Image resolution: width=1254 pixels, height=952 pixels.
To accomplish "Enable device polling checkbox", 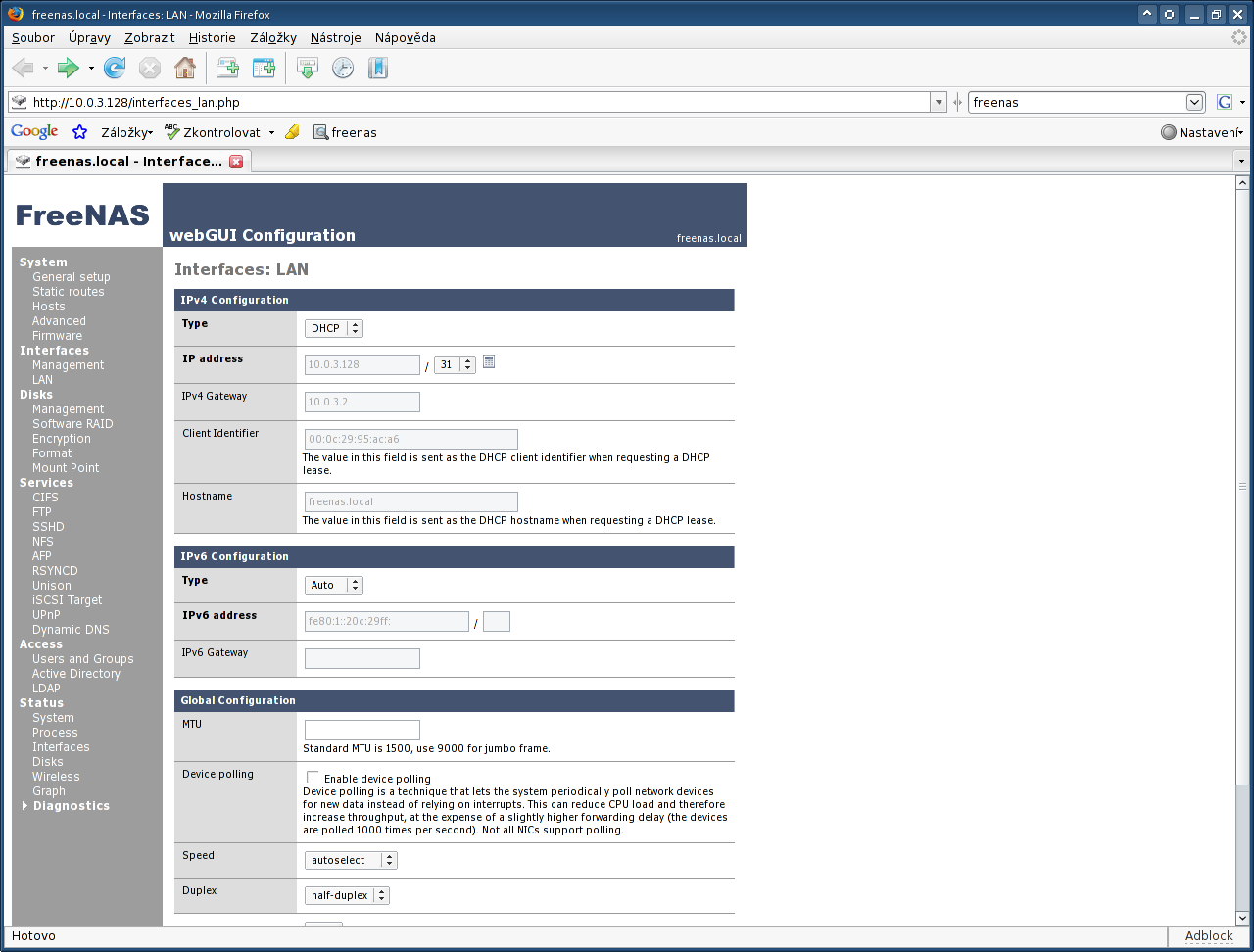I will [x=313, y=778].
